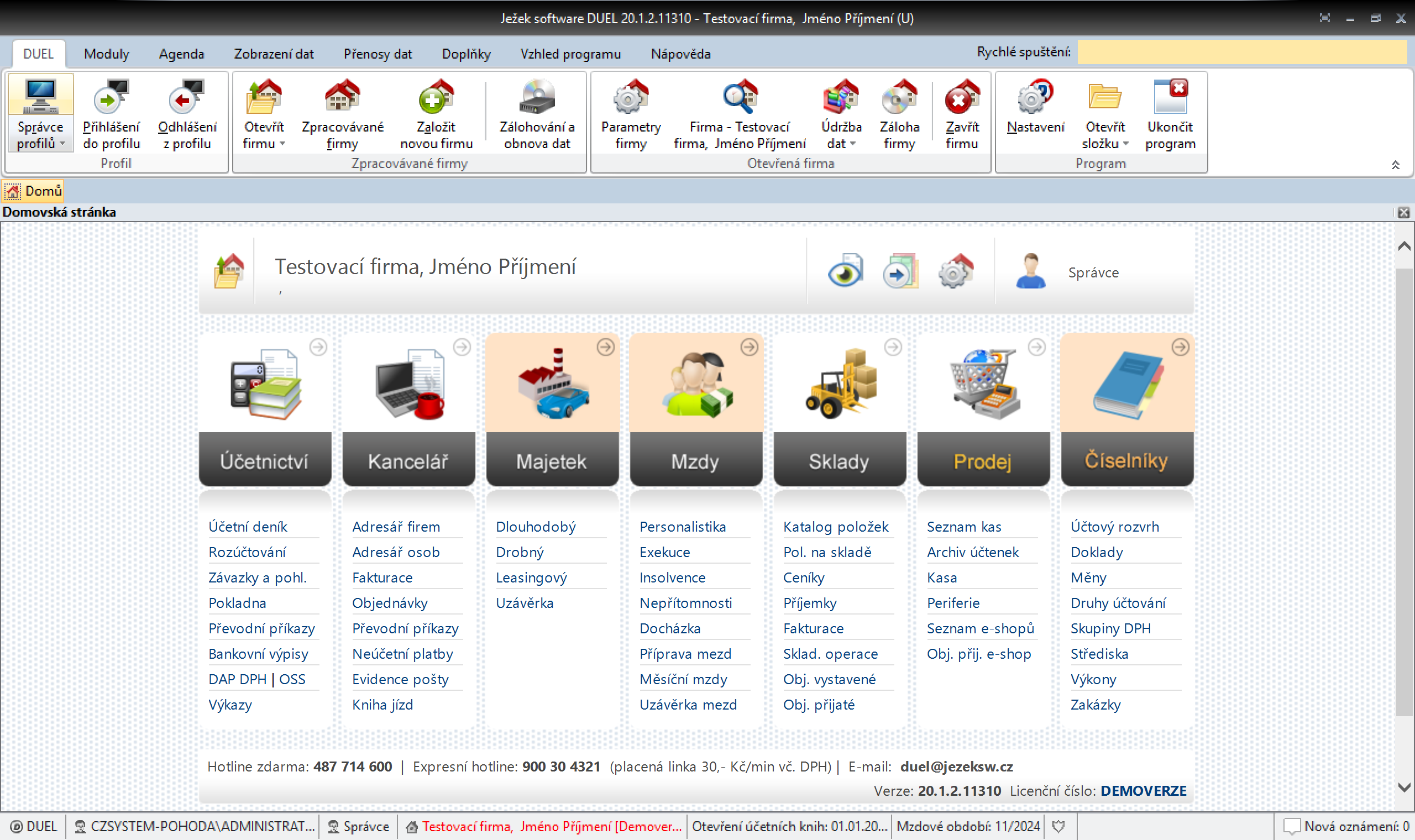
Task: Click Nová oznámení in status bar
Action: click(x=1346, y=826)
